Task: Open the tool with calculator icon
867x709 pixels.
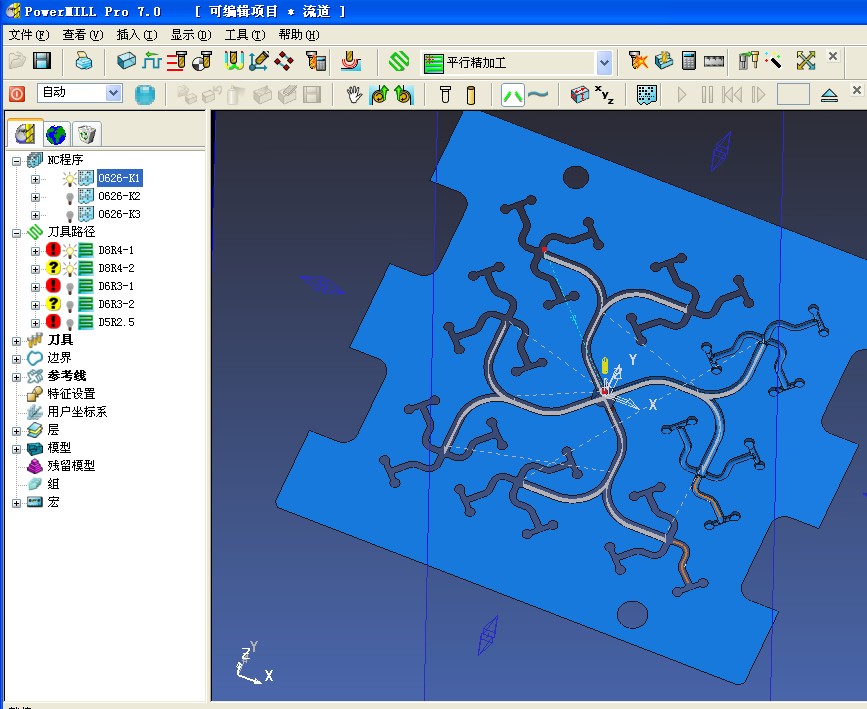Action: [316, 61]
